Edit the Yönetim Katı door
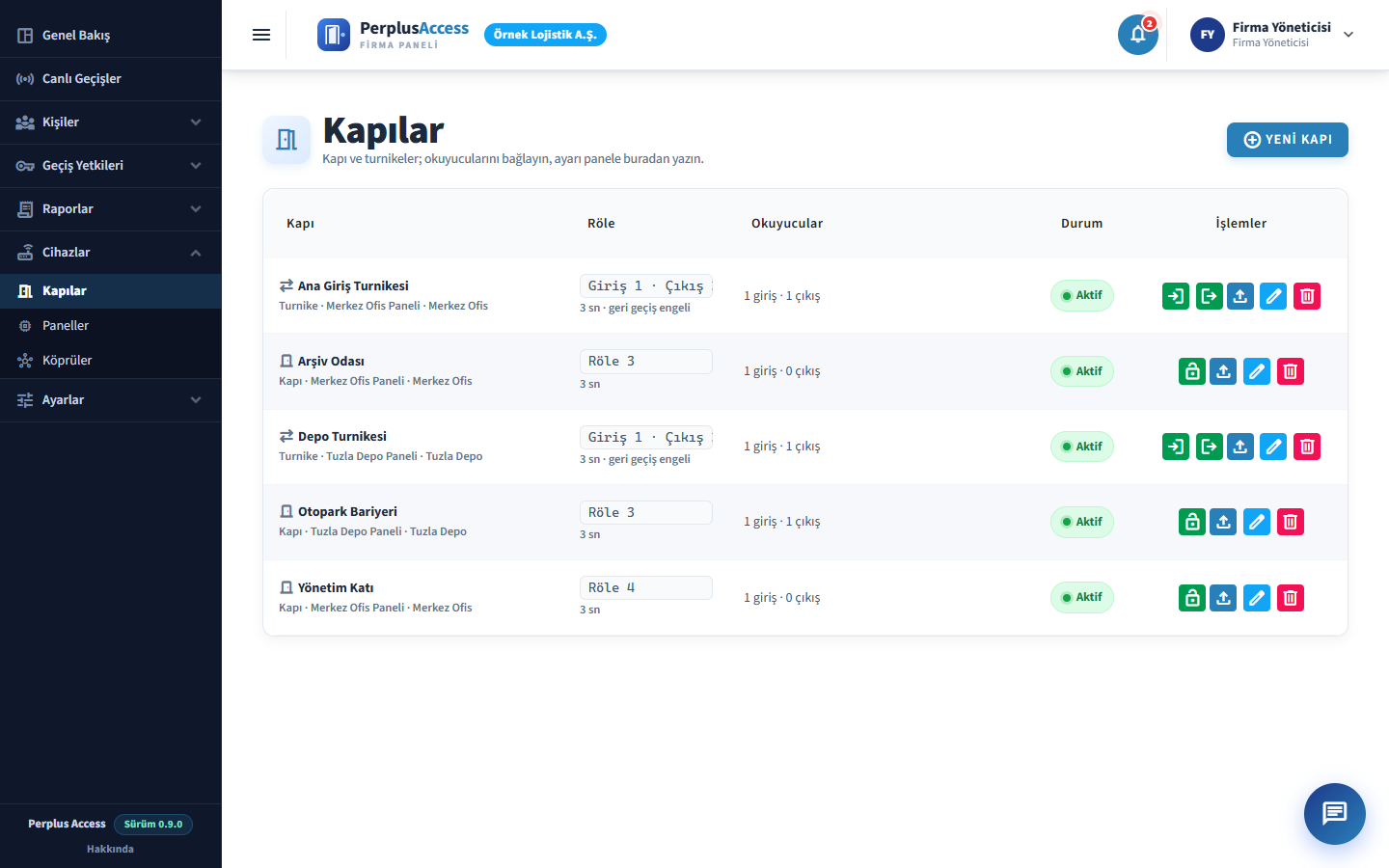 (x=1257, y=598)
